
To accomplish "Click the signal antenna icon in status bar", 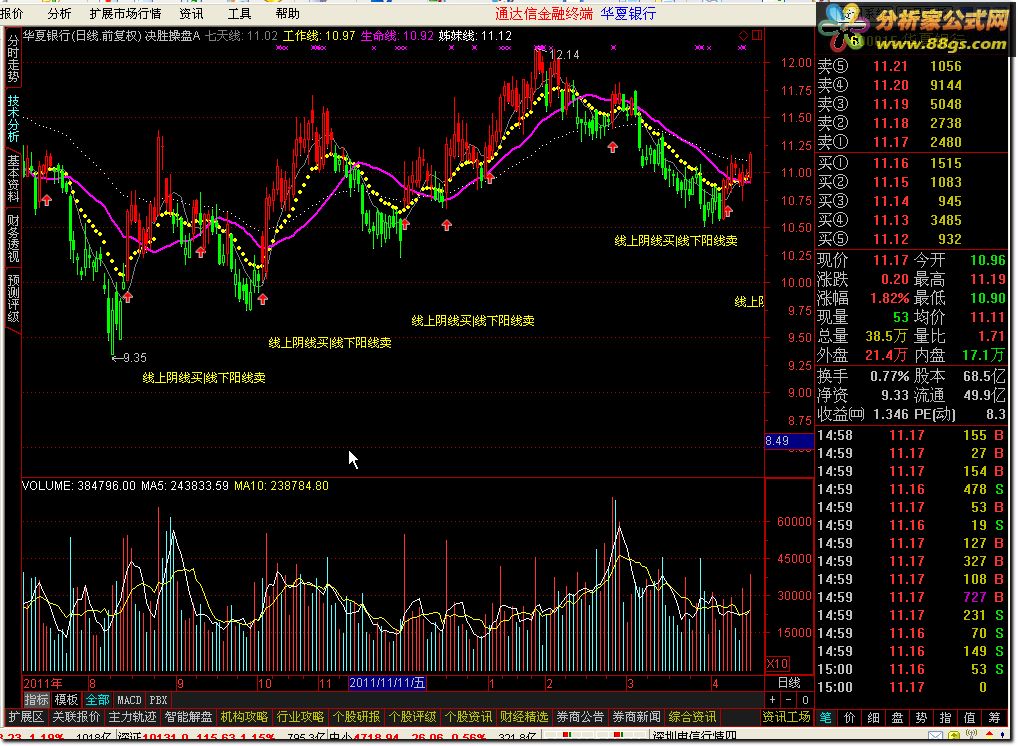I will point(971,736).
